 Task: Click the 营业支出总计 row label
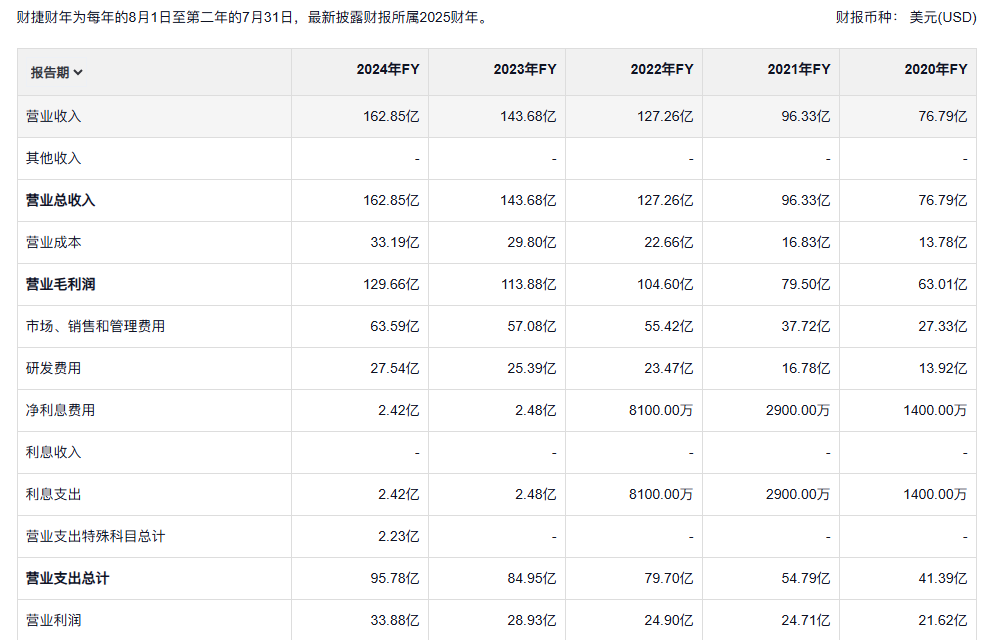pos(67,578)
